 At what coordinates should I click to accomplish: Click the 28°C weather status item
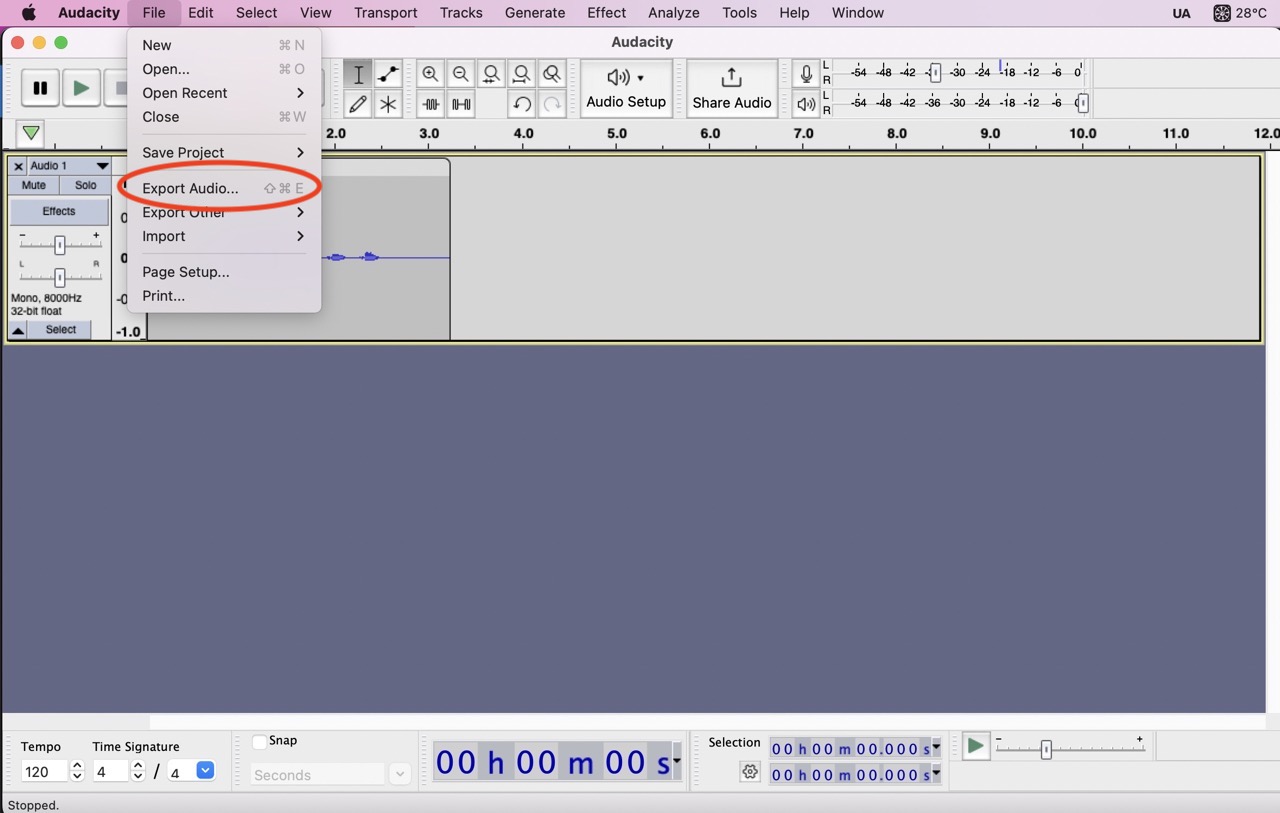pyautogui.click(x=1240, y=13)
